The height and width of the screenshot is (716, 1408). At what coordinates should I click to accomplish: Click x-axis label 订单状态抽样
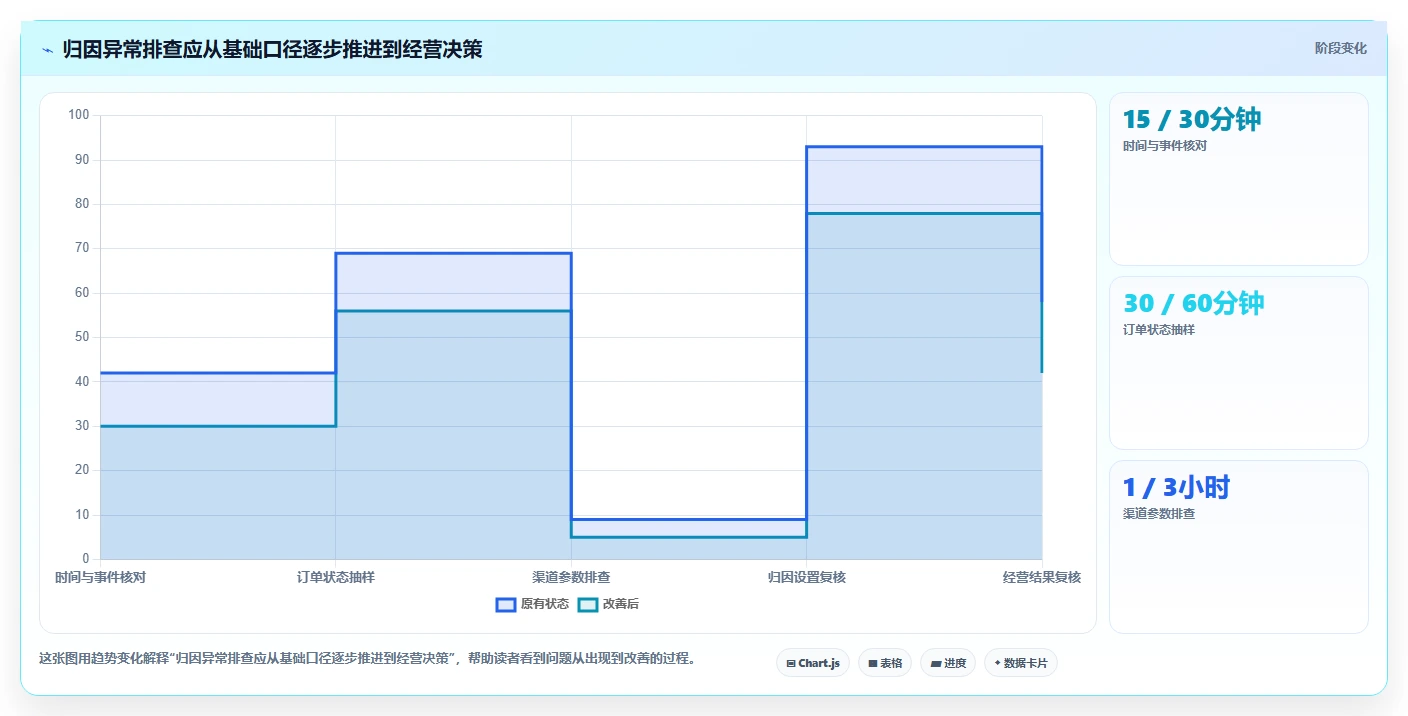pos(336,577)
